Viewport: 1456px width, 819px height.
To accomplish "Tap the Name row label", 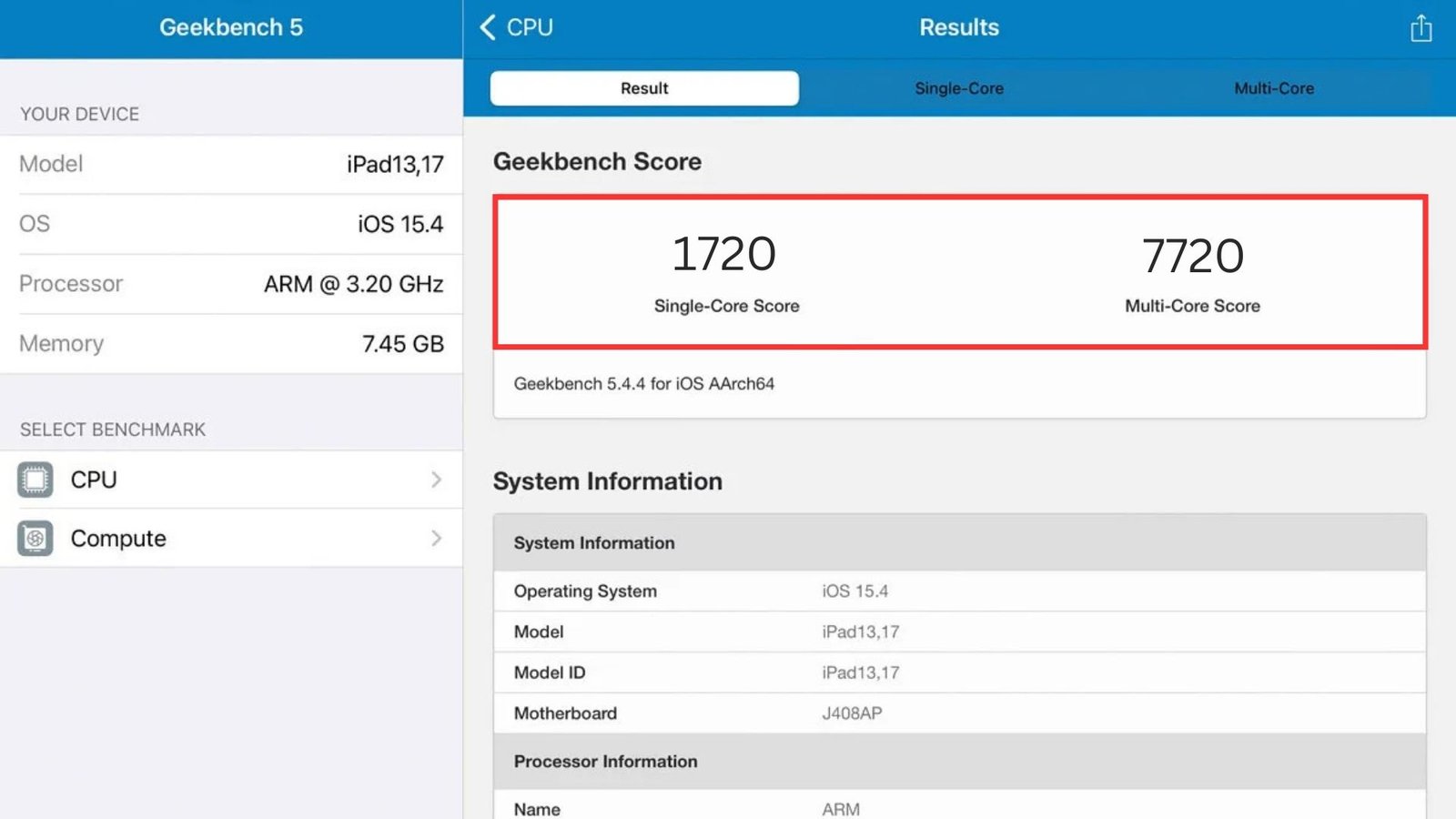I will coord(537,809).
